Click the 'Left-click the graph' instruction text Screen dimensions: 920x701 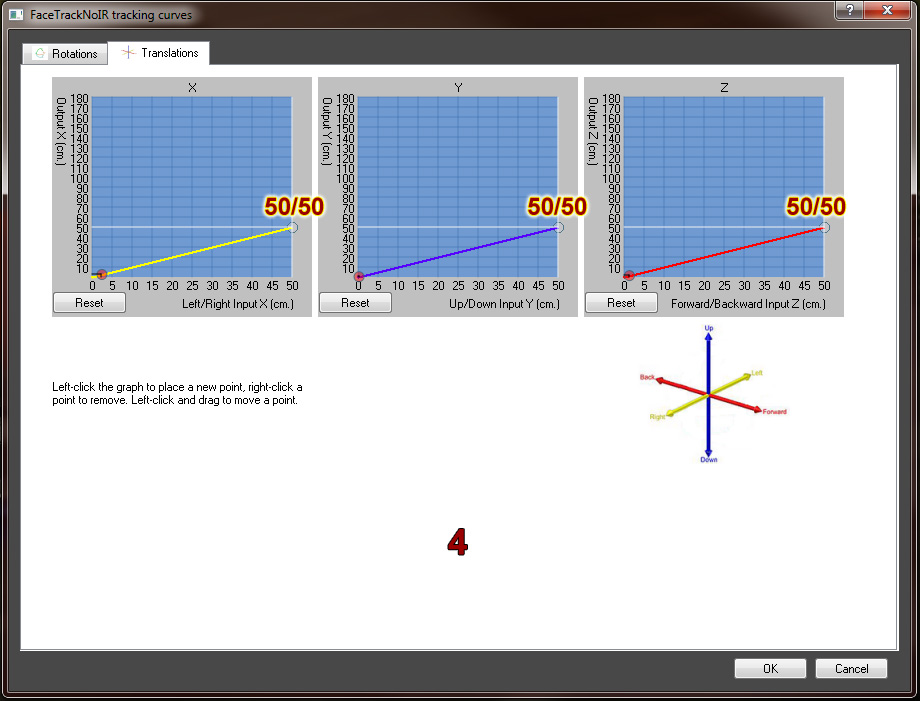pos(177,394)
